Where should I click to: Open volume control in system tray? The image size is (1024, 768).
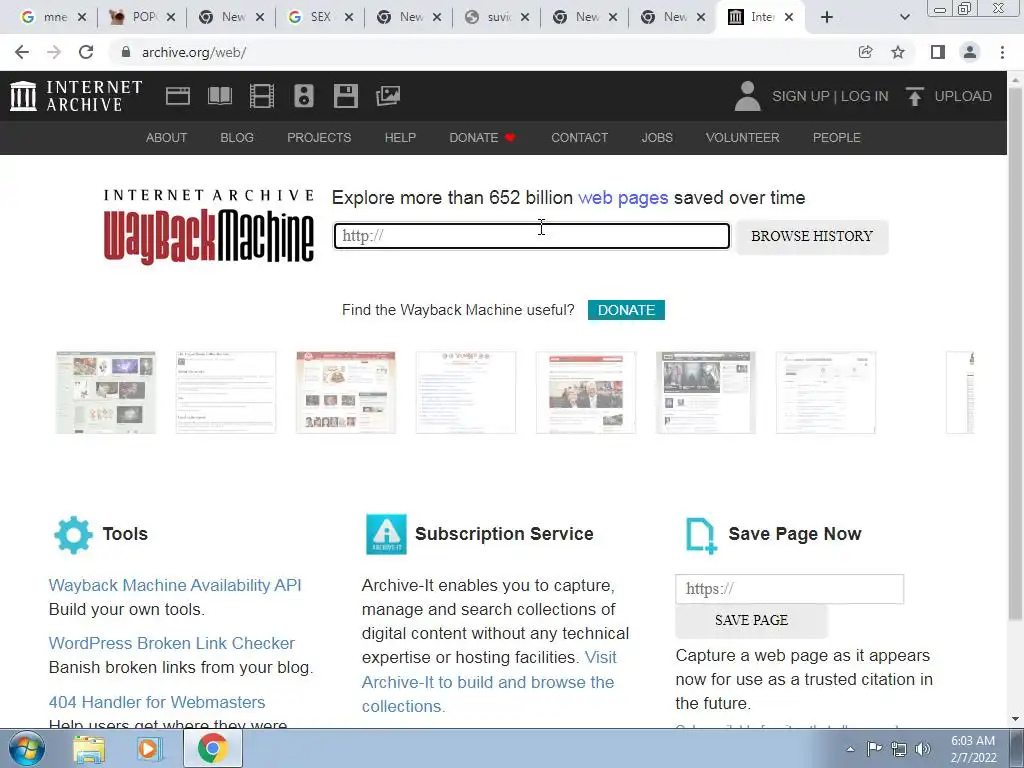[x=923, y=749]
